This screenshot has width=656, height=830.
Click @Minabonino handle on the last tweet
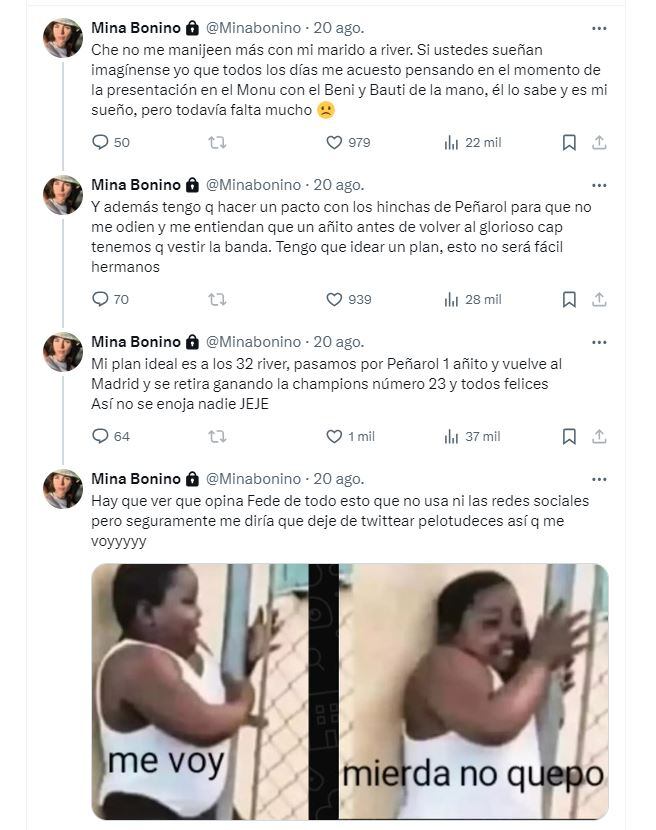pos(253,479)
